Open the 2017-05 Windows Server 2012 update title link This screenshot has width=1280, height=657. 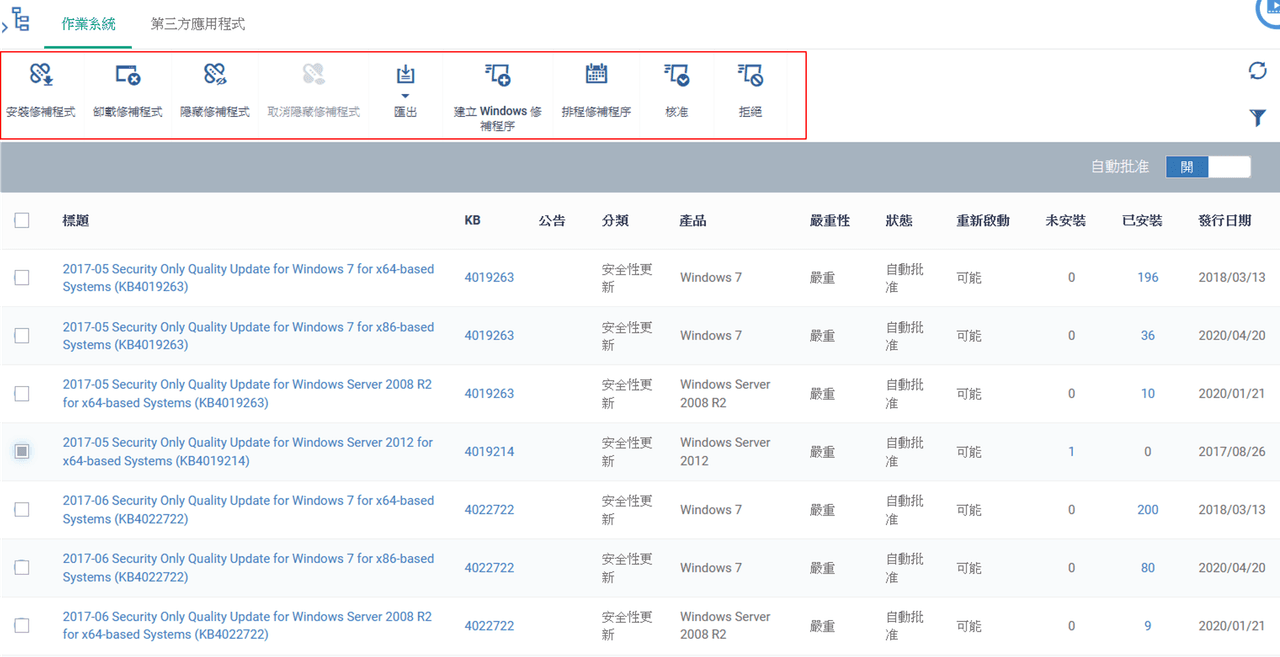(x=247, y=452)
